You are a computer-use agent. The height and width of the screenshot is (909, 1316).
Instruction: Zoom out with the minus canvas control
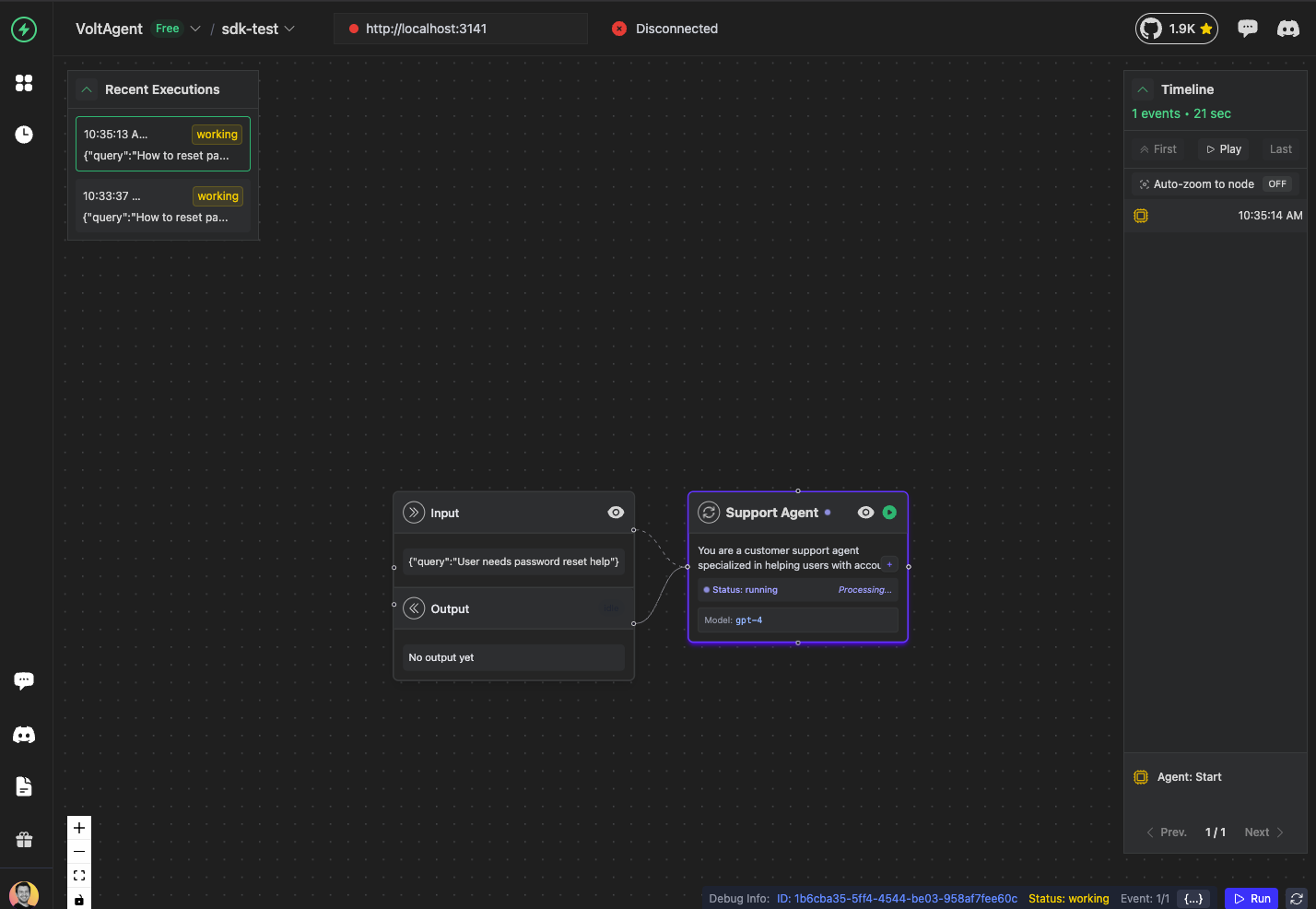[79, 852]
